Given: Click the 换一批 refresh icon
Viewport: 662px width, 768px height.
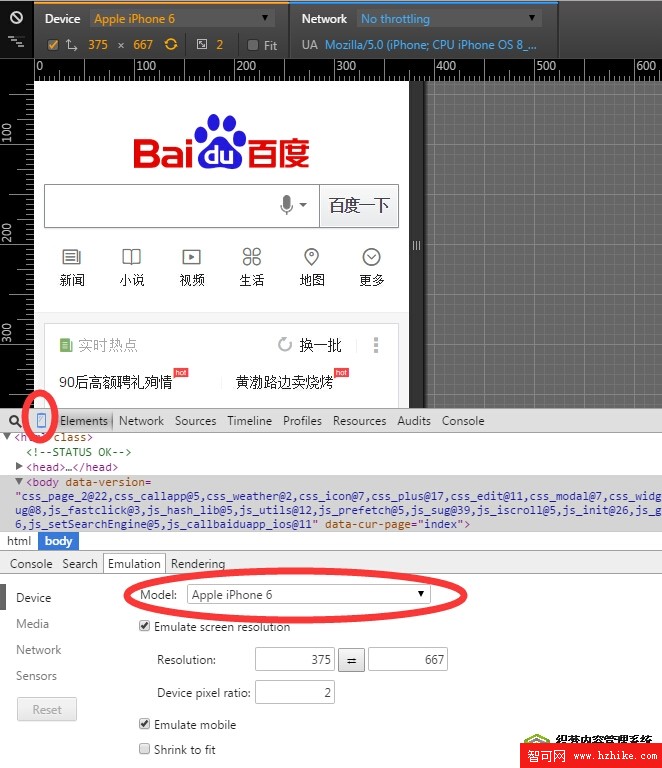Looking at the screenshot, I should [285, 344].
